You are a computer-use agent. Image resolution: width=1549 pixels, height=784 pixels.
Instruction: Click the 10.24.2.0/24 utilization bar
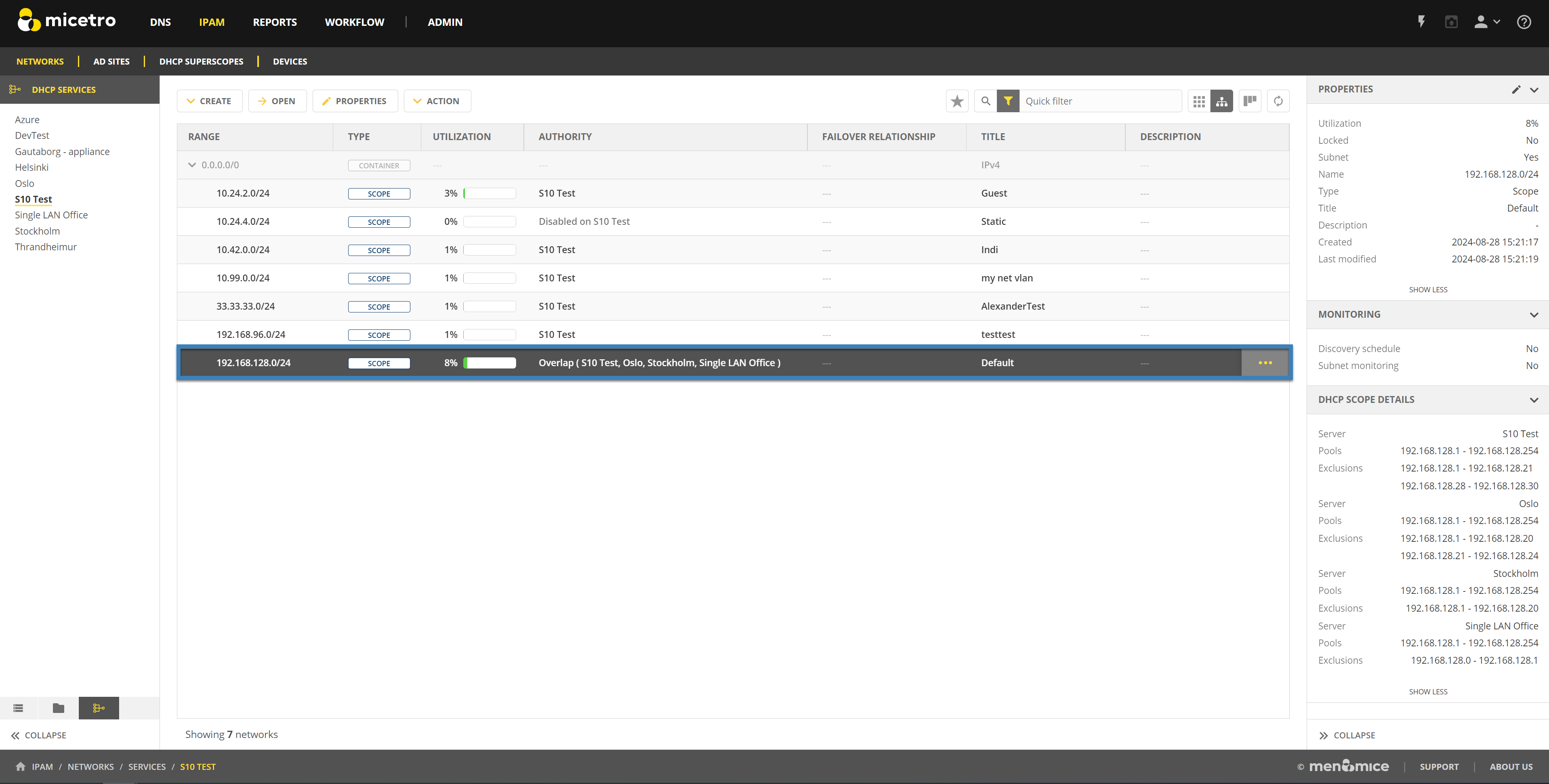(490, 193)
